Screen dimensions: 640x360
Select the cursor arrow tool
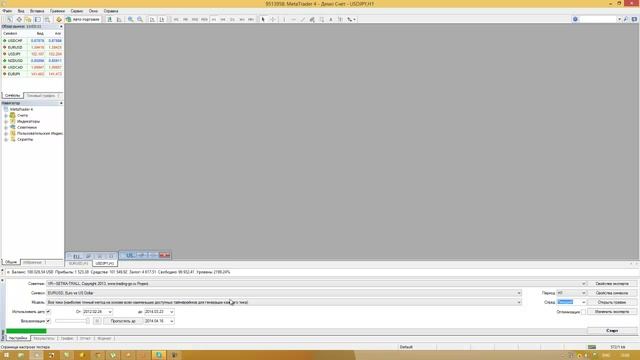(263, 19)
